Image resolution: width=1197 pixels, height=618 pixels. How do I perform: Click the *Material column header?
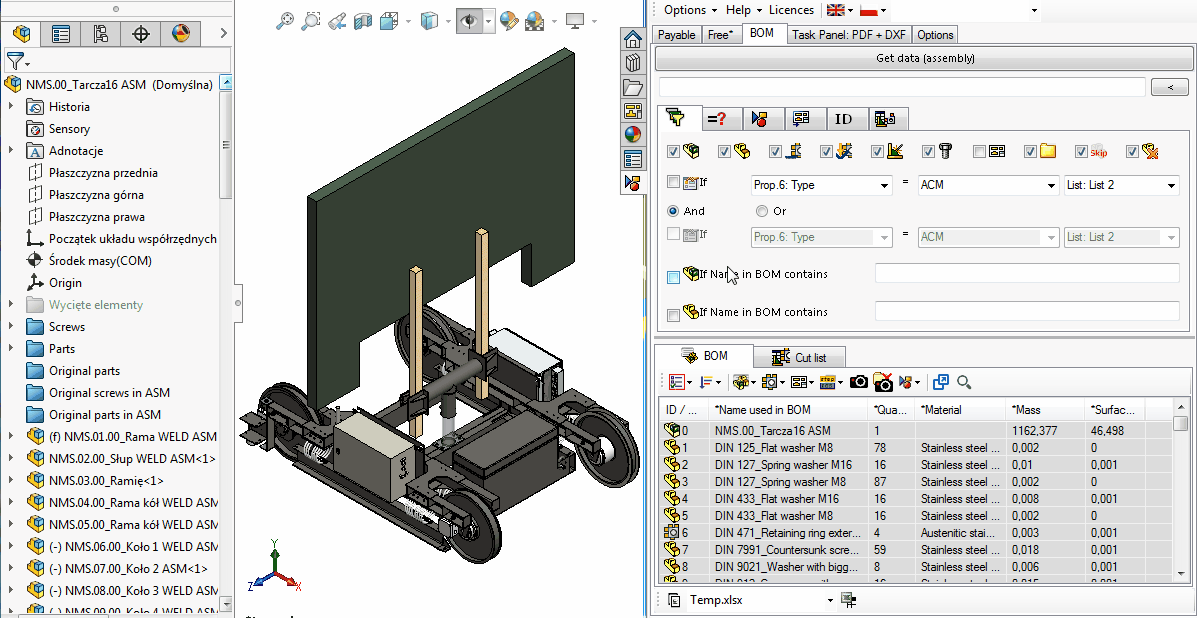960,410
